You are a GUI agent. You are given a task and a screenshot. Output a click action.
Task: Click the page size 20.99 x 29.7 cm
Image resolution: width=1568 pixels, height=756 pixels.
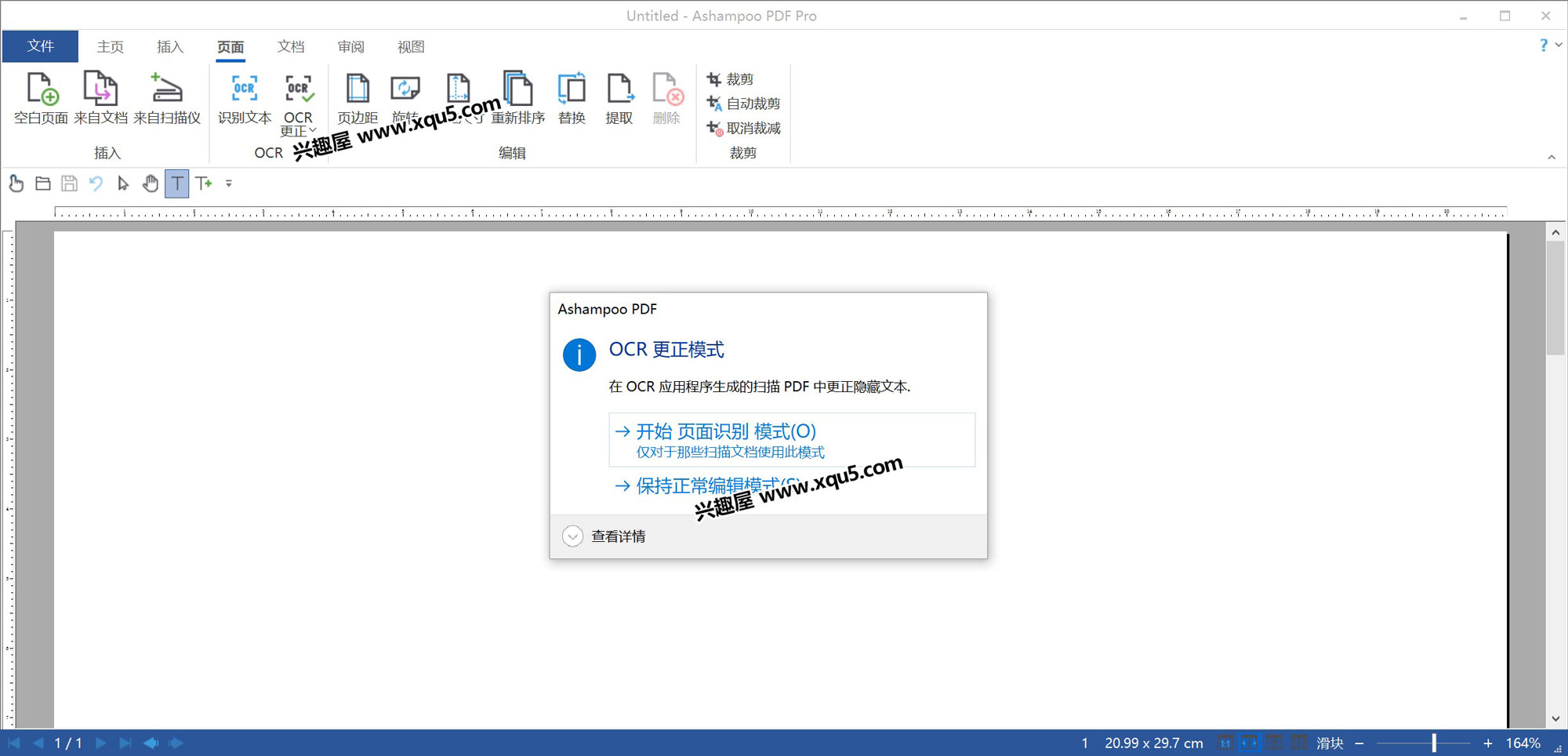coord(1154,743)
